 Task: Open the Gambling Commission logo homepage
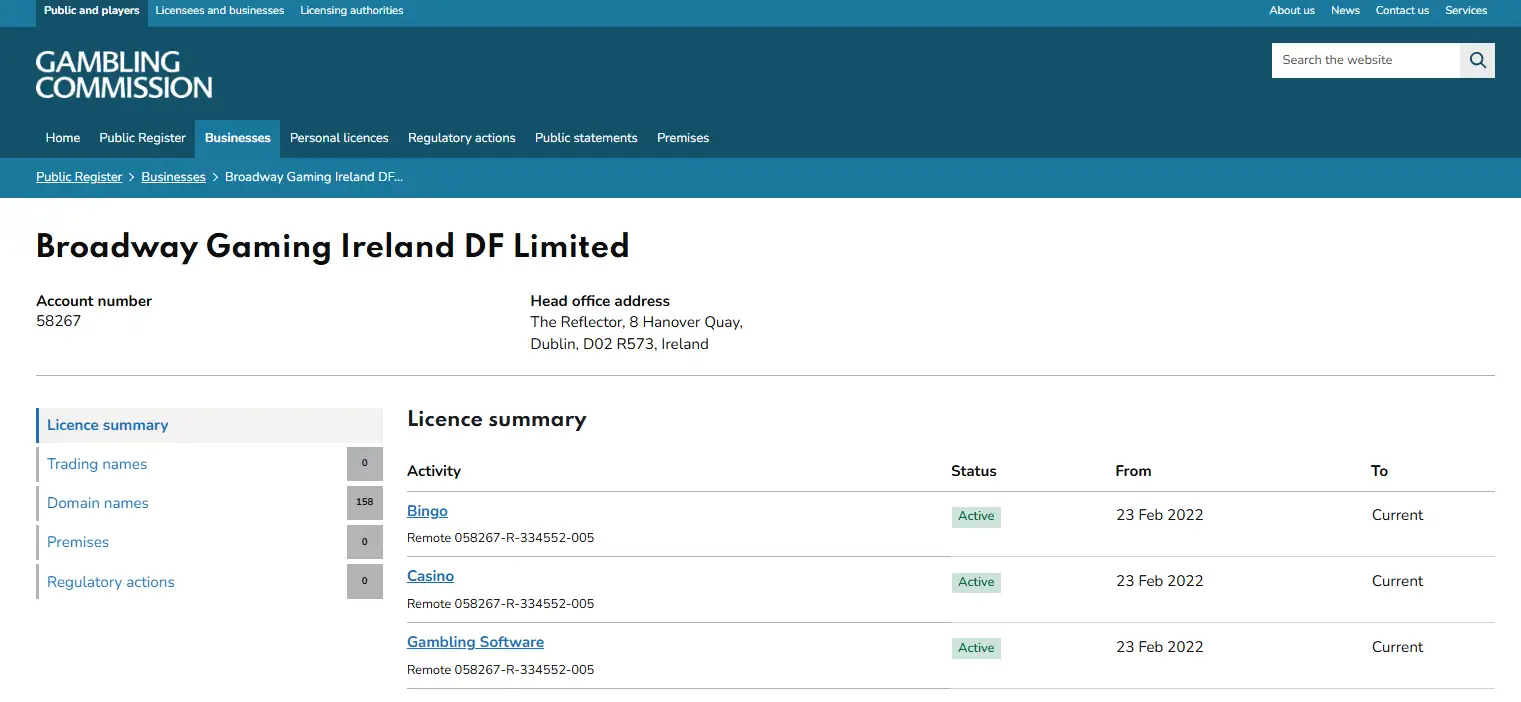(124, 75)
